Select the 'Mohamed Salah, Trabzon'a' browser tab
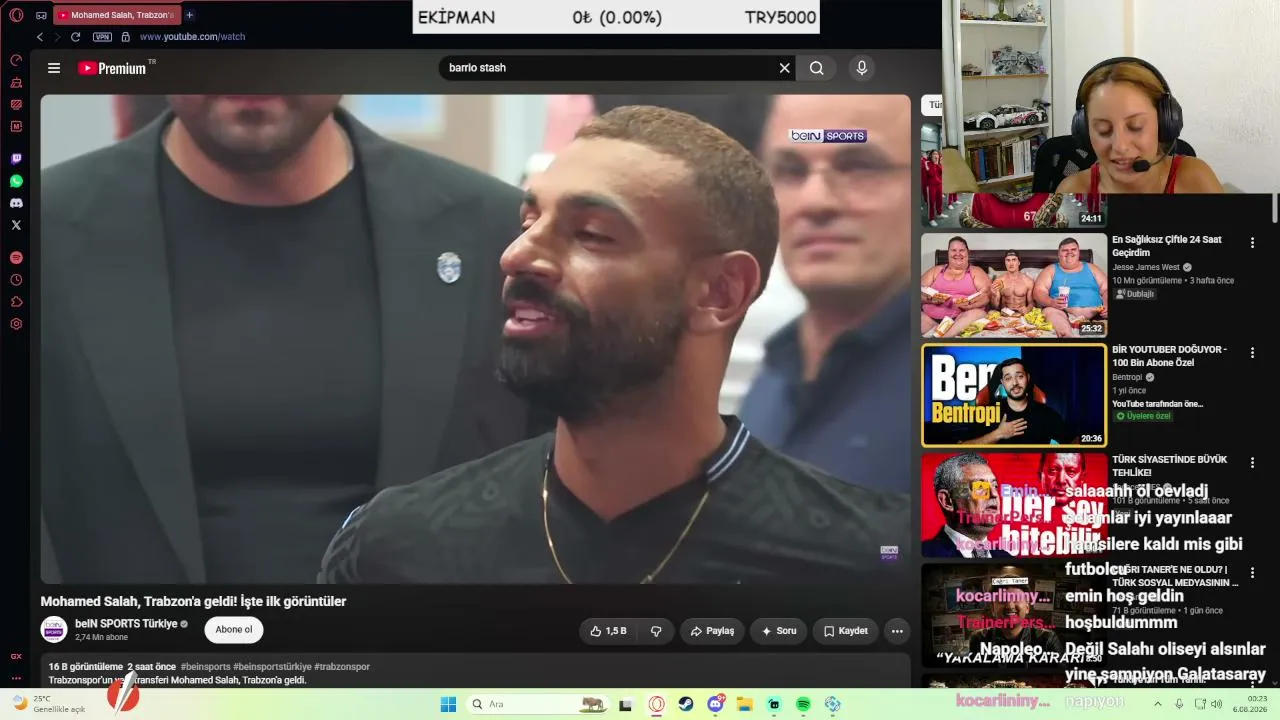 coord(116,15)
